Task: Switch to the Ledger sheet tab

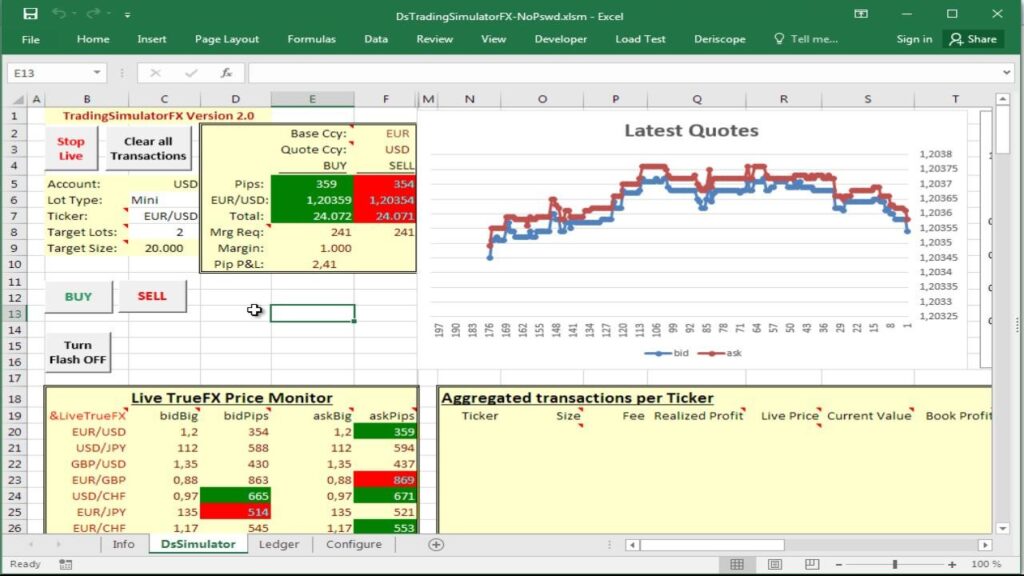Action: [279, 544]
